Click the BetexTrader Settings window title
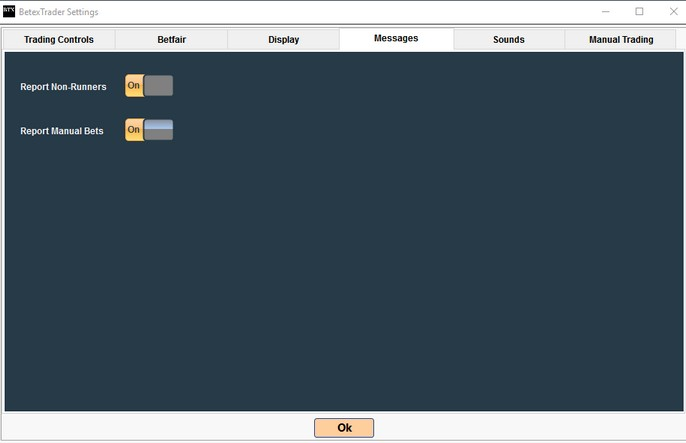 58,12
